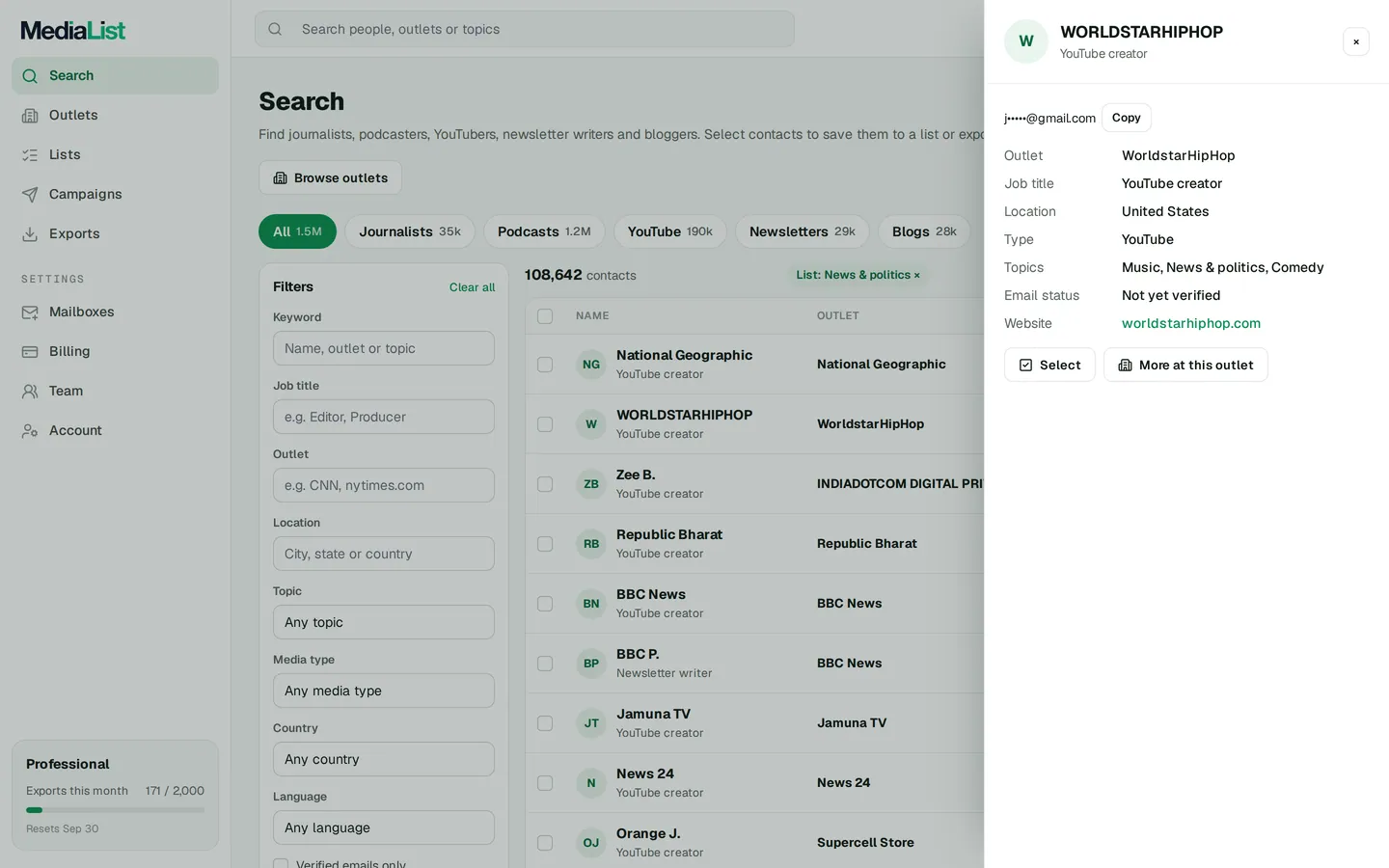Go to Lists in the sidebar

pos(115,154)
